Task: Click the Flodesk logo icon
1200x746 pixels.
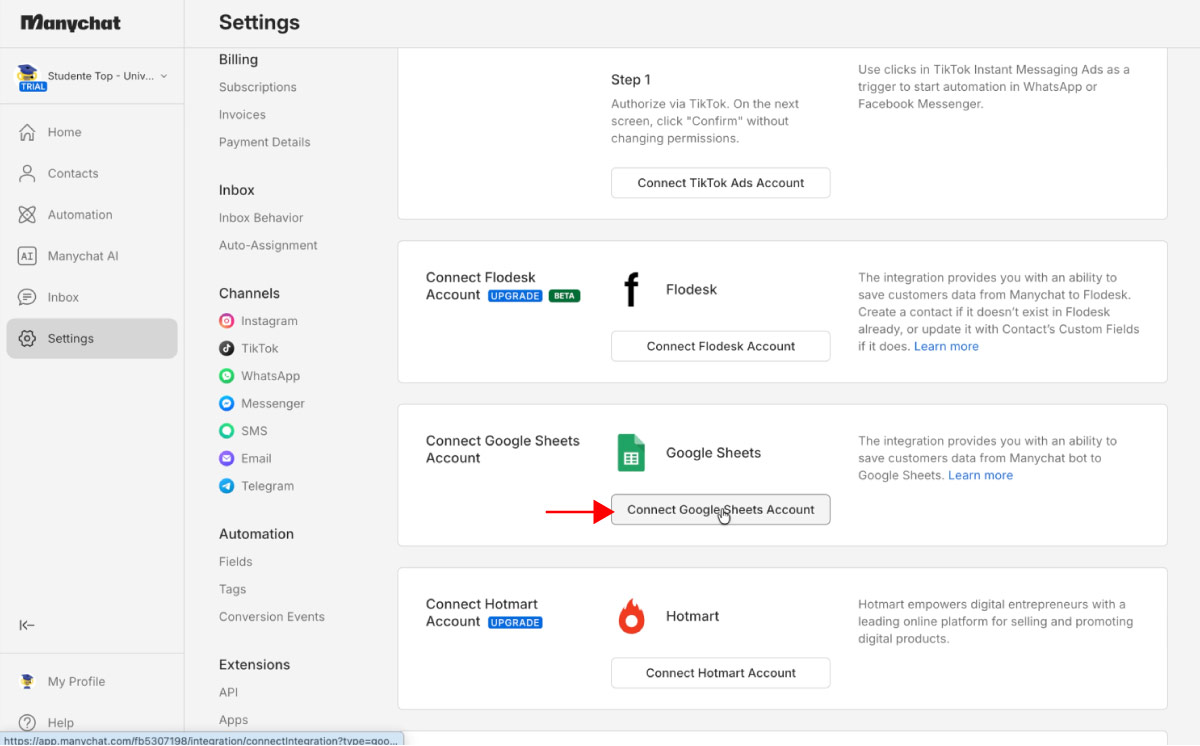Action: coord(631,290)
